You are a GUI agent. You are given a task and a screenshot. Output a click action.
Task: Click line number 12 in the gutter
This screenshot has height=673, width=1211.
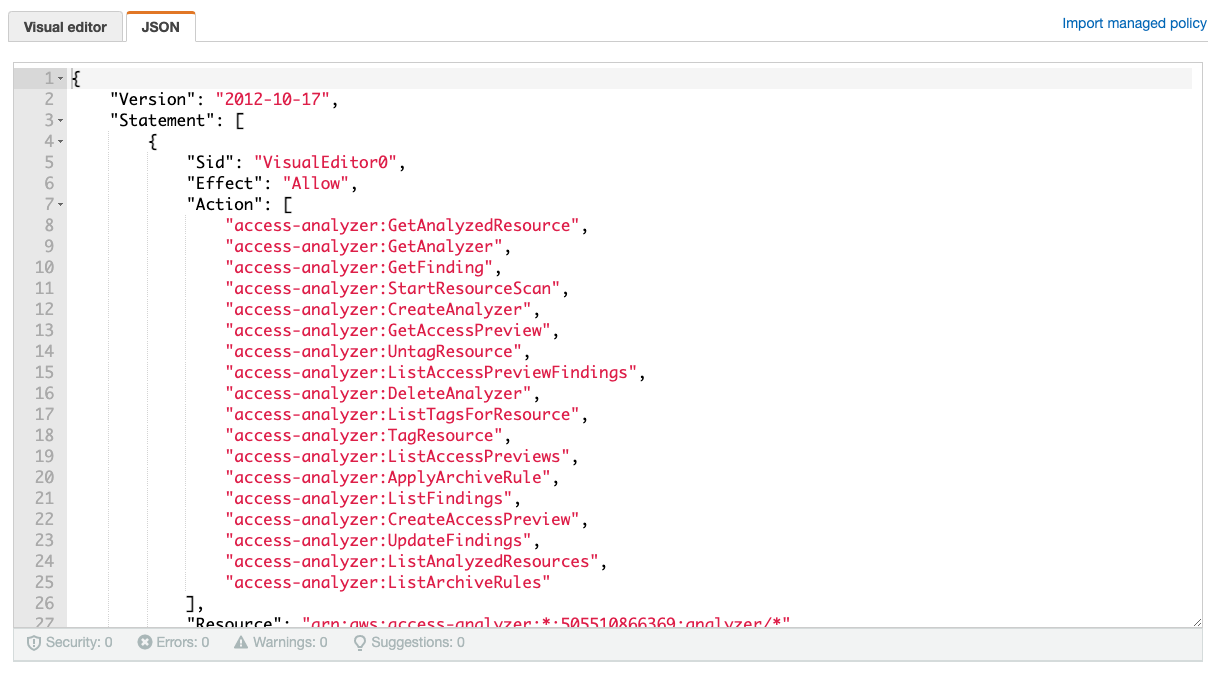(x=44, y=309)
